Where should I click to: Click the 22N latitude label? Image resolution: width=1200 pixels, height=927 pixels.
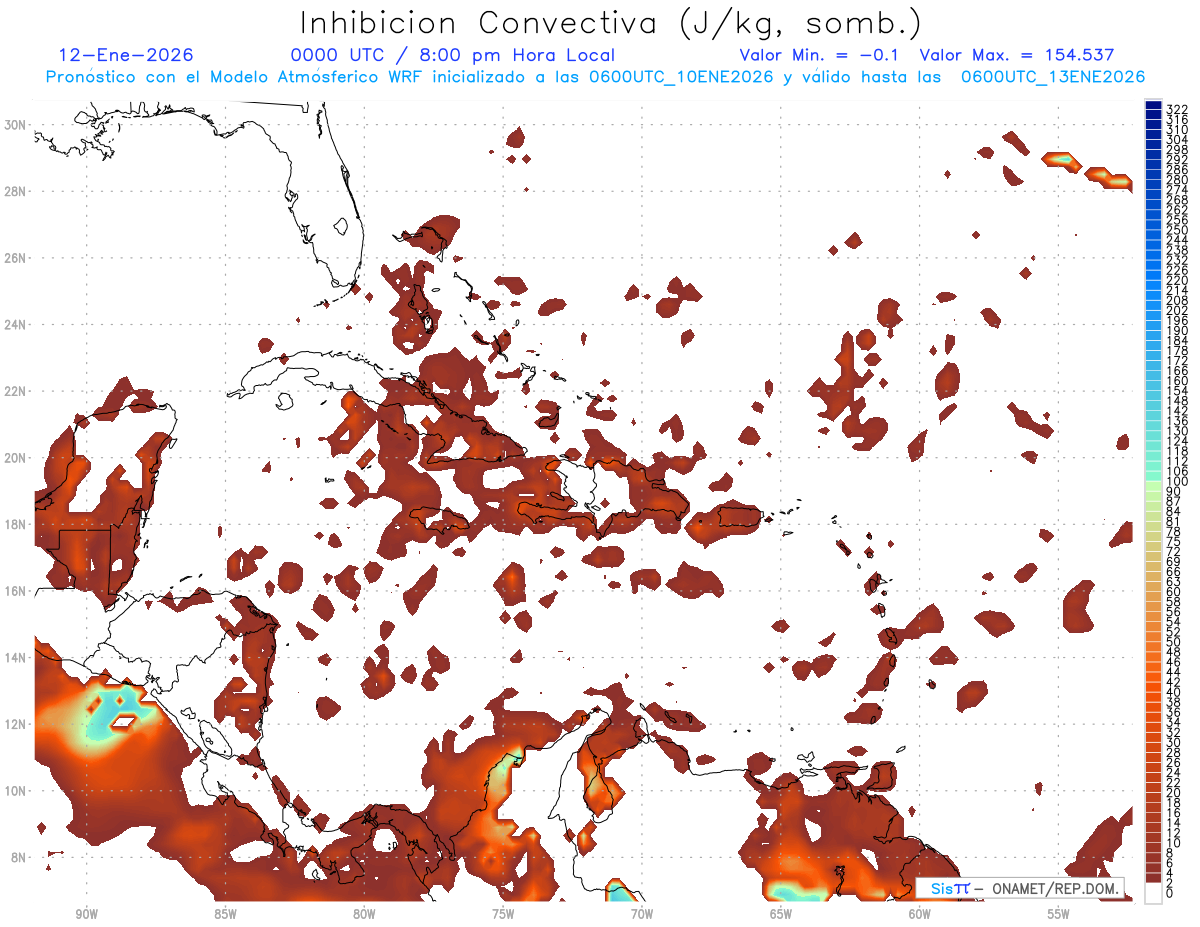[16, 391]
